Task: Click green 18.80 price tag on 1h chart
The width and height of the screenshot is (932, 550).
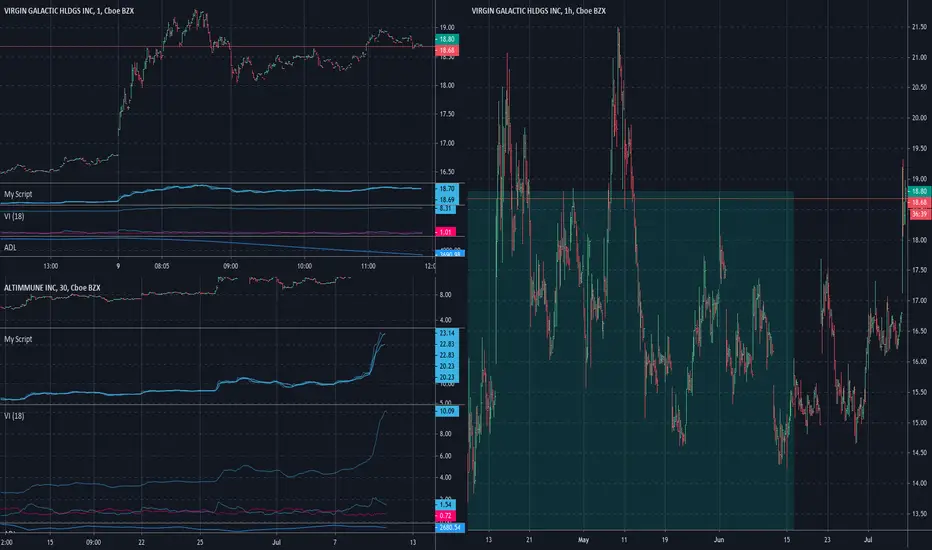Action: tap(920, 191)
